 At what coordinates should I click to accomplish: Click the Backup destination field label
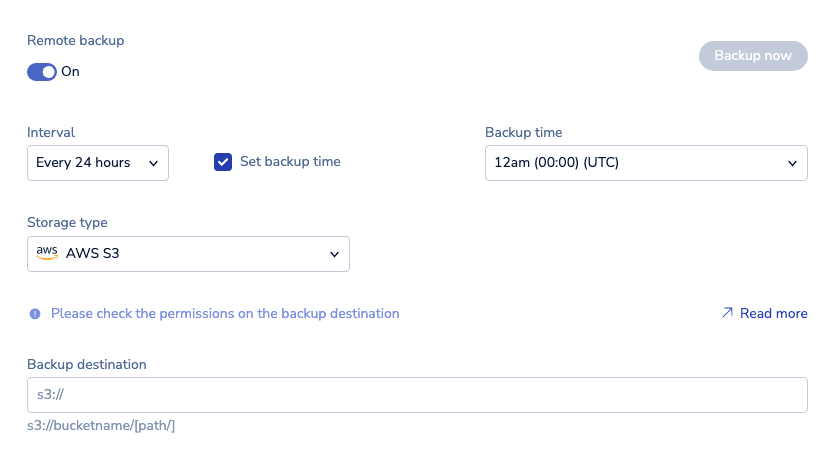coord(87,365)
